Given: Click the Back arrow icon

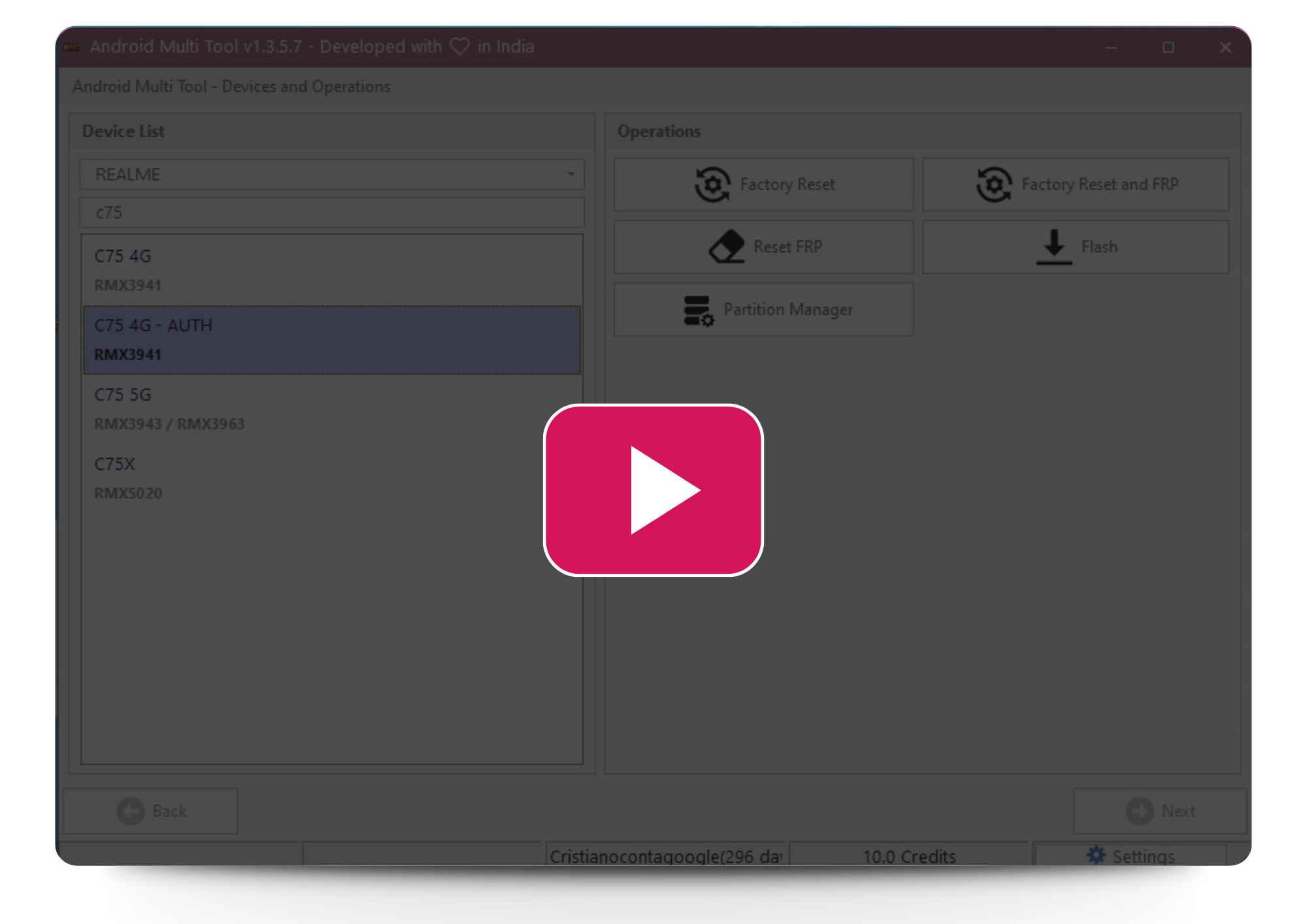Looking at the screenshot, I should coord(131,811).
